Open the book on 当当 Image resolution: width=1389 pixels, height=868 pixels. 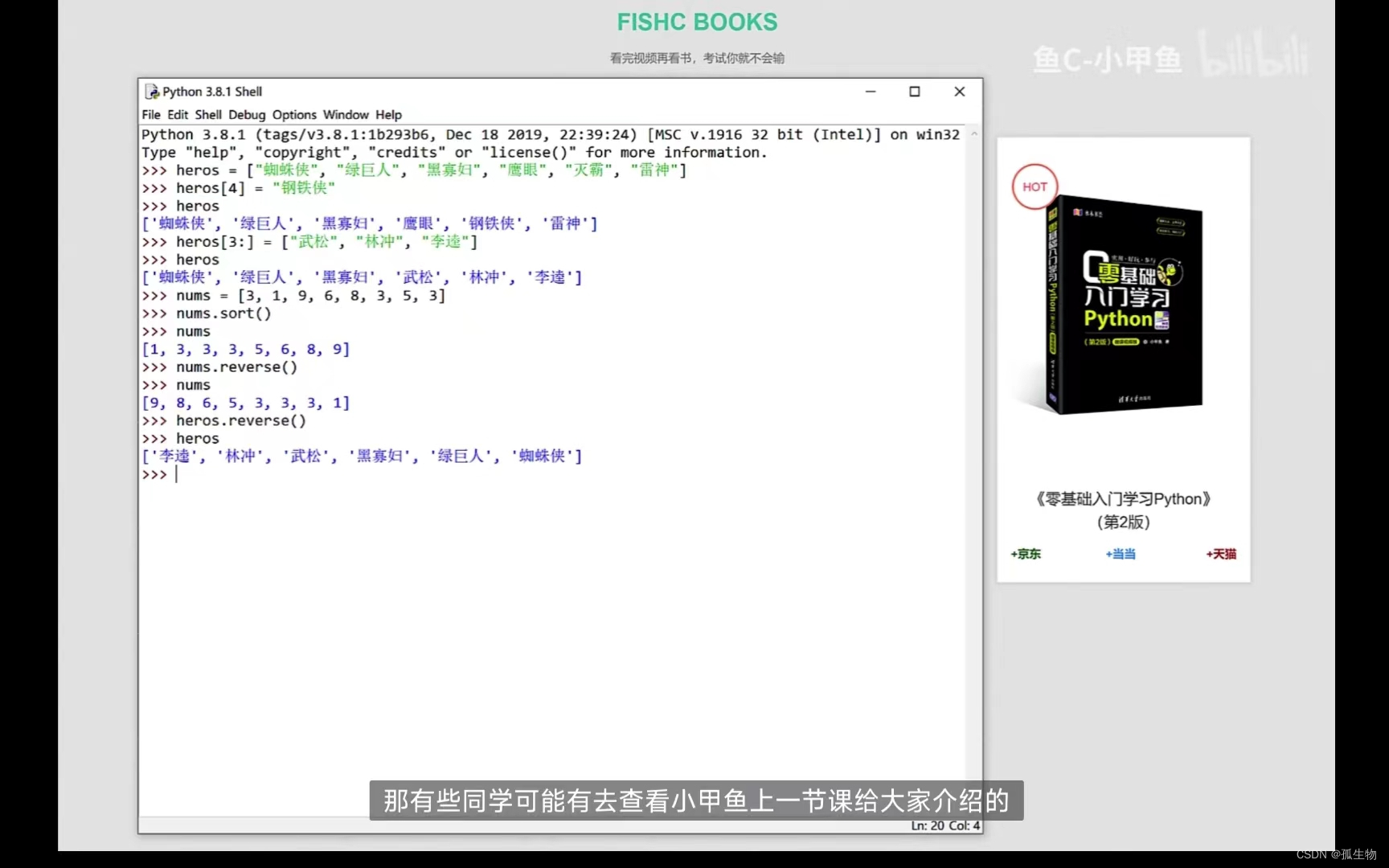(1120, 554)
